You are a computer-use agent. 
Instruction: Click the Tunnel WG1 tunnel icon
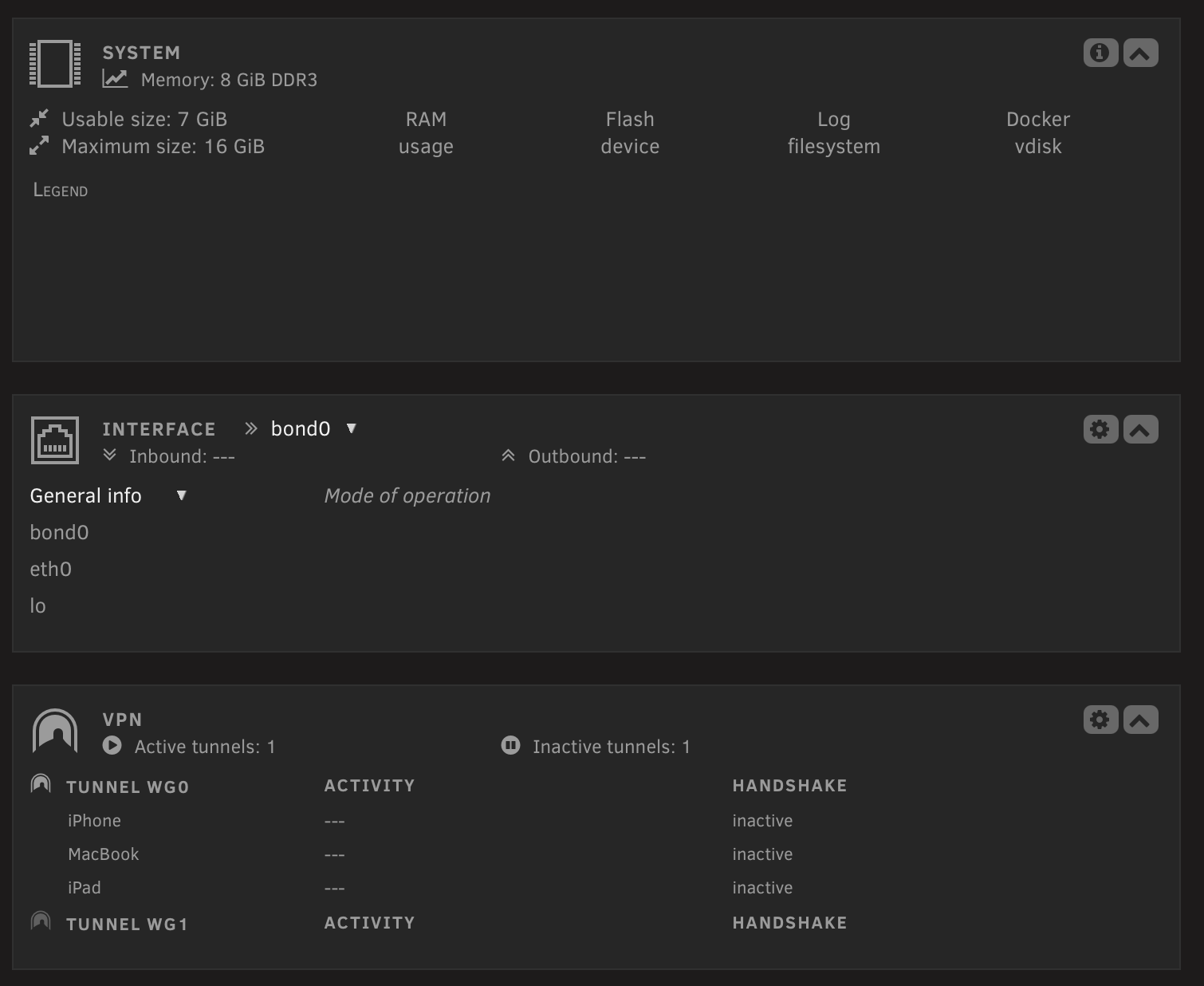coord(41,921)
